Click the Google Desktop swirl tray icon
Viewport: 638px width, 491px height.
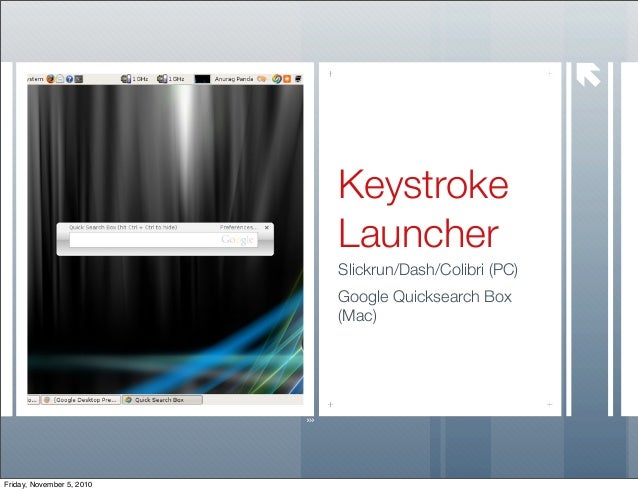(x=277, y=79)
